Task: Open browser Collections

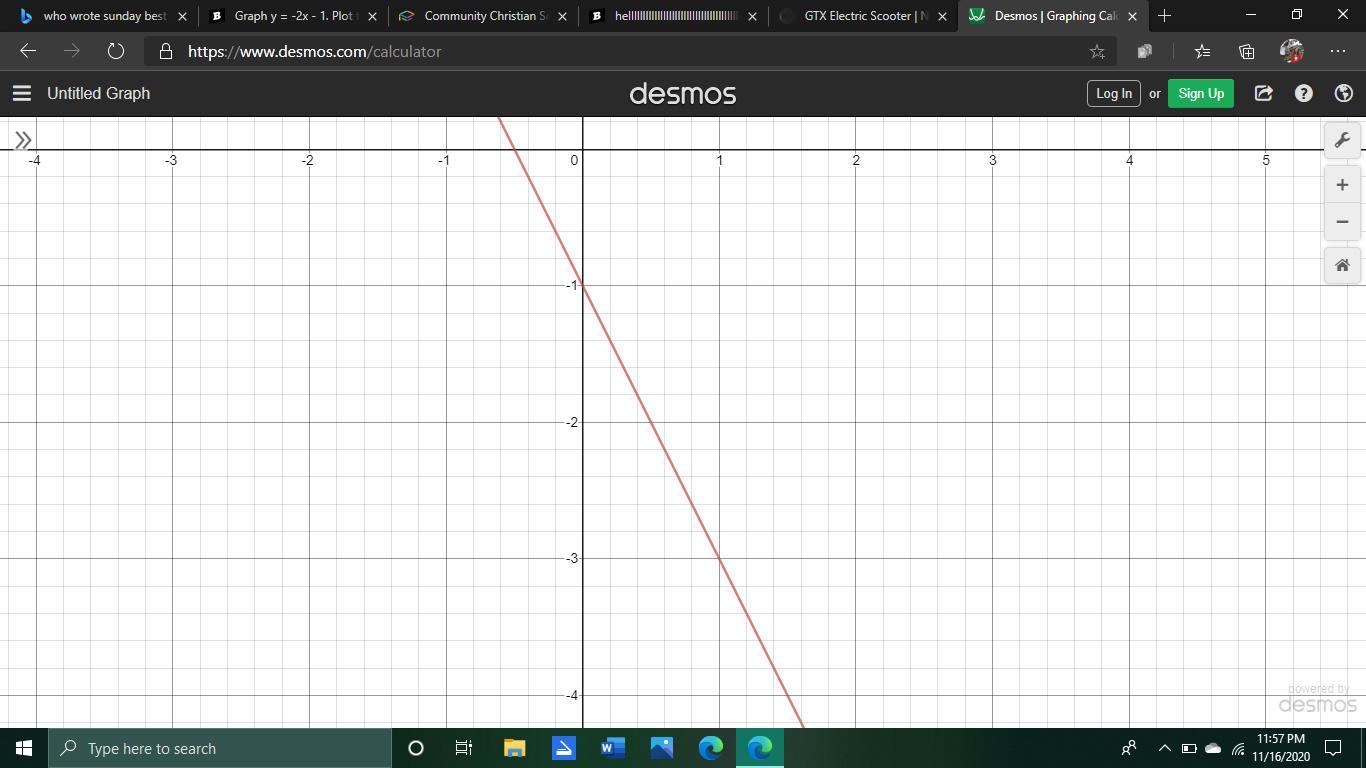Action: pos(1247,51)
